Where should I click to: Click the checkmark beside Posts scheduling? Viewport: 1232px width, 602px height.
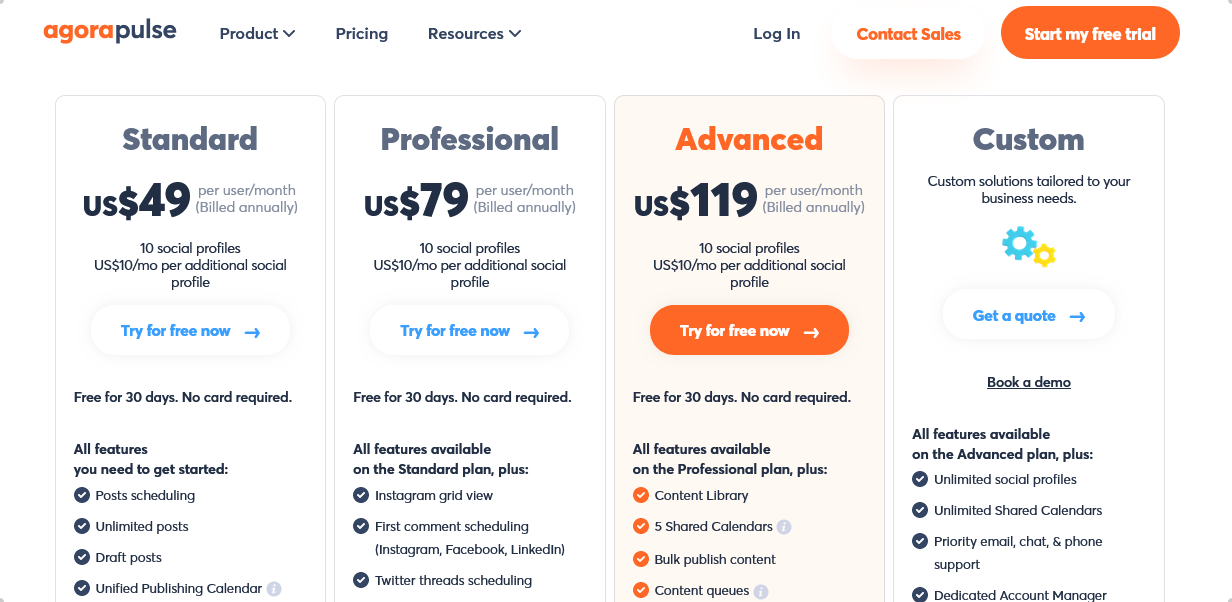82,495
